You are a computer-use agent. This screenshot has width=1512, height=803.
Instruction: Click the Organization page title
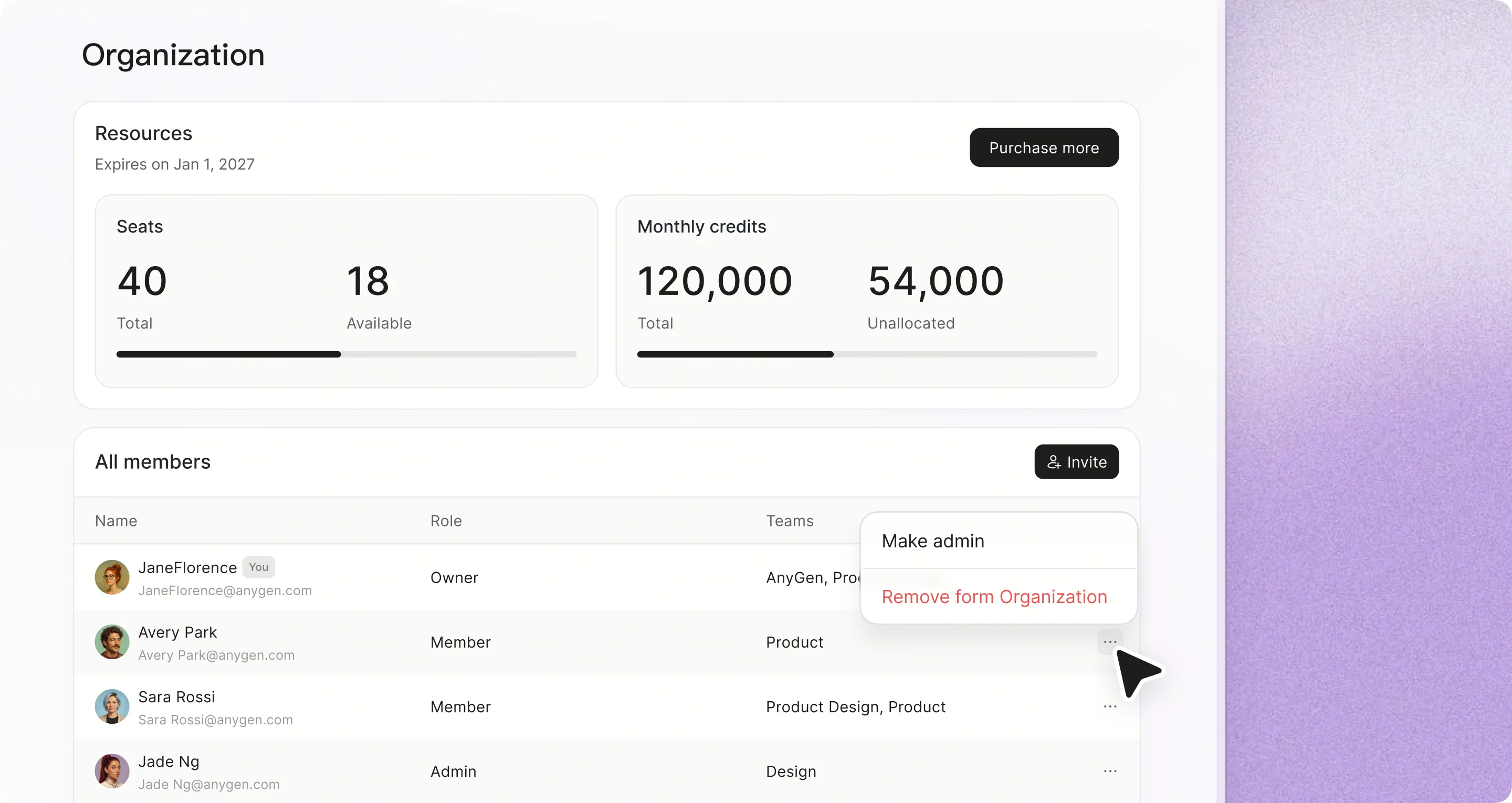[173, 55]
